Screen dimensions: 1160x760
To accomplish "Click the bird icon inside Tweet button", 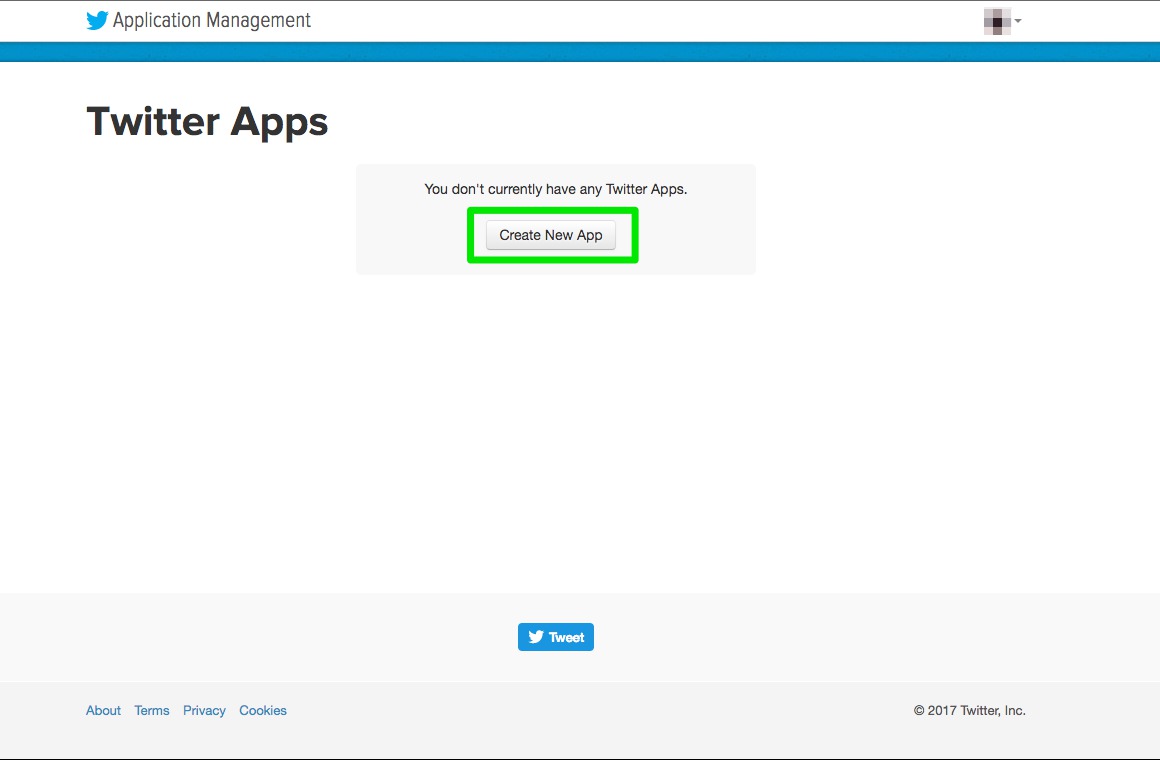I will [x=536, y=637].
